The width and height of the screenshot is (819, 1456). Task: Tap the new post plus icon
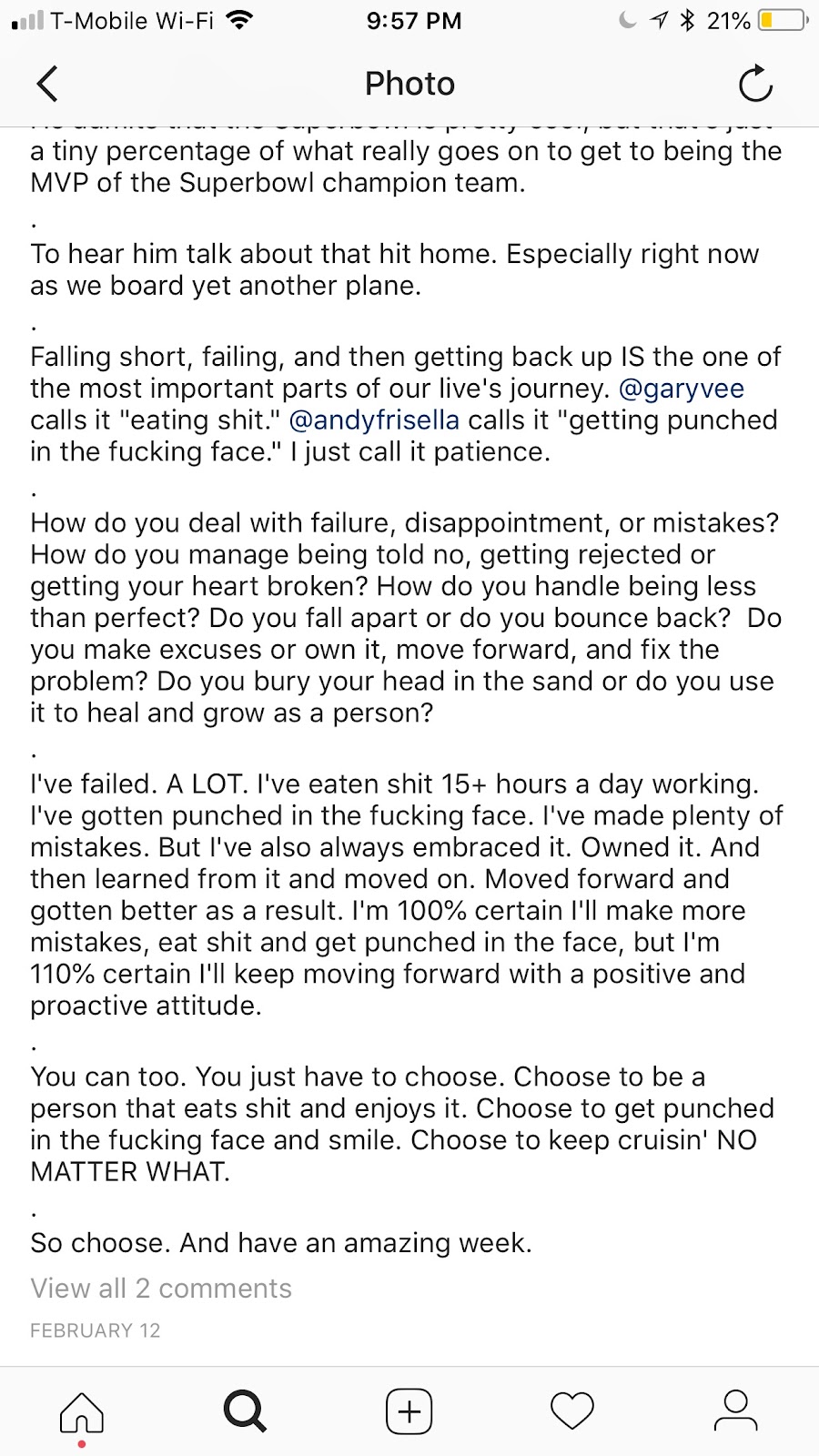coord(409,1411)
